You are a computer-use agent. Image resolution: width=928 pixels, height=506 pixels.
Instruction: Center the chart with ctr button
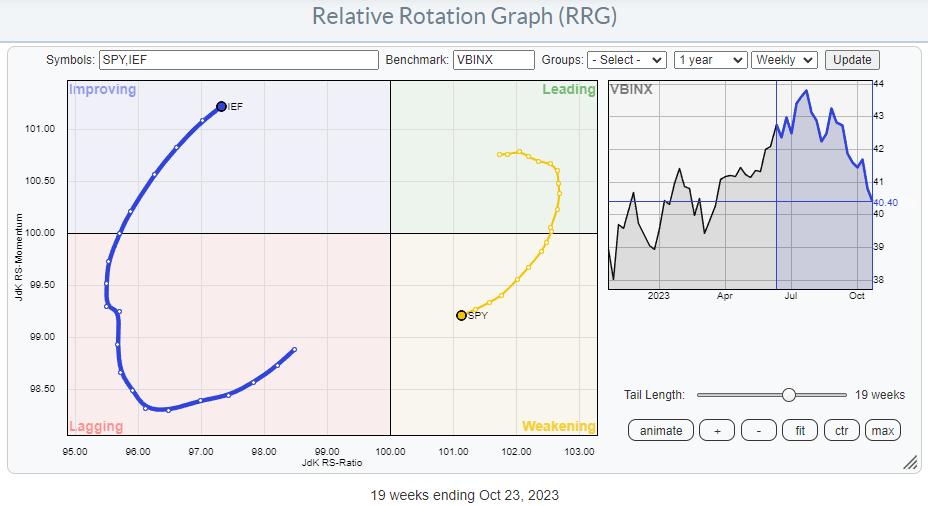click(842, 430)
